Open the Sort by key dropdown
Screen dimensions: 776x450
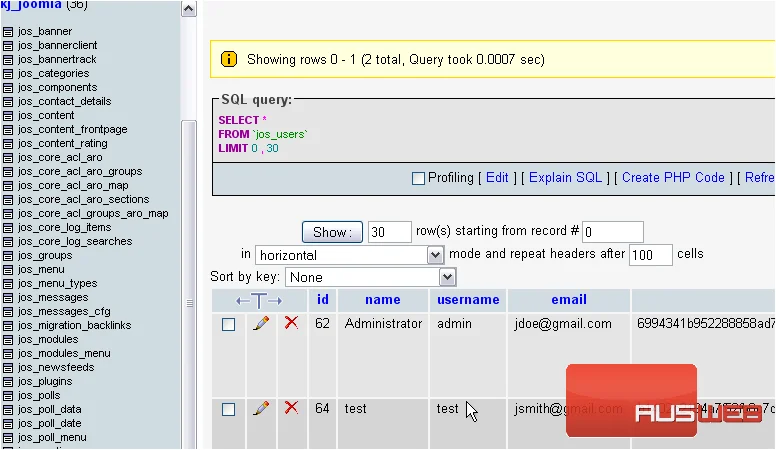coord(370,277)
